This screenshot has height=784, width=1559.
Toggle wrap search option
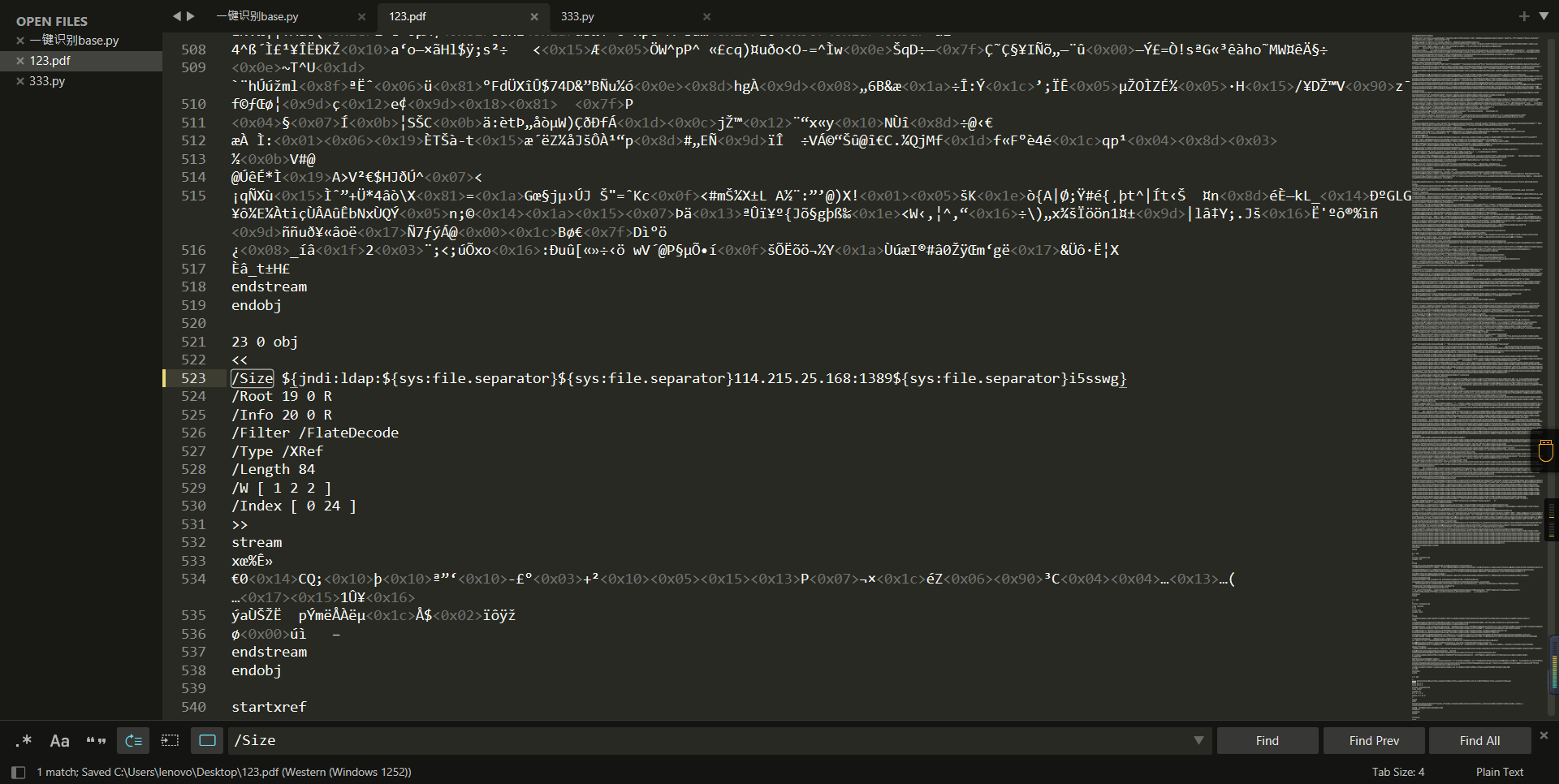tap(133, 740)
